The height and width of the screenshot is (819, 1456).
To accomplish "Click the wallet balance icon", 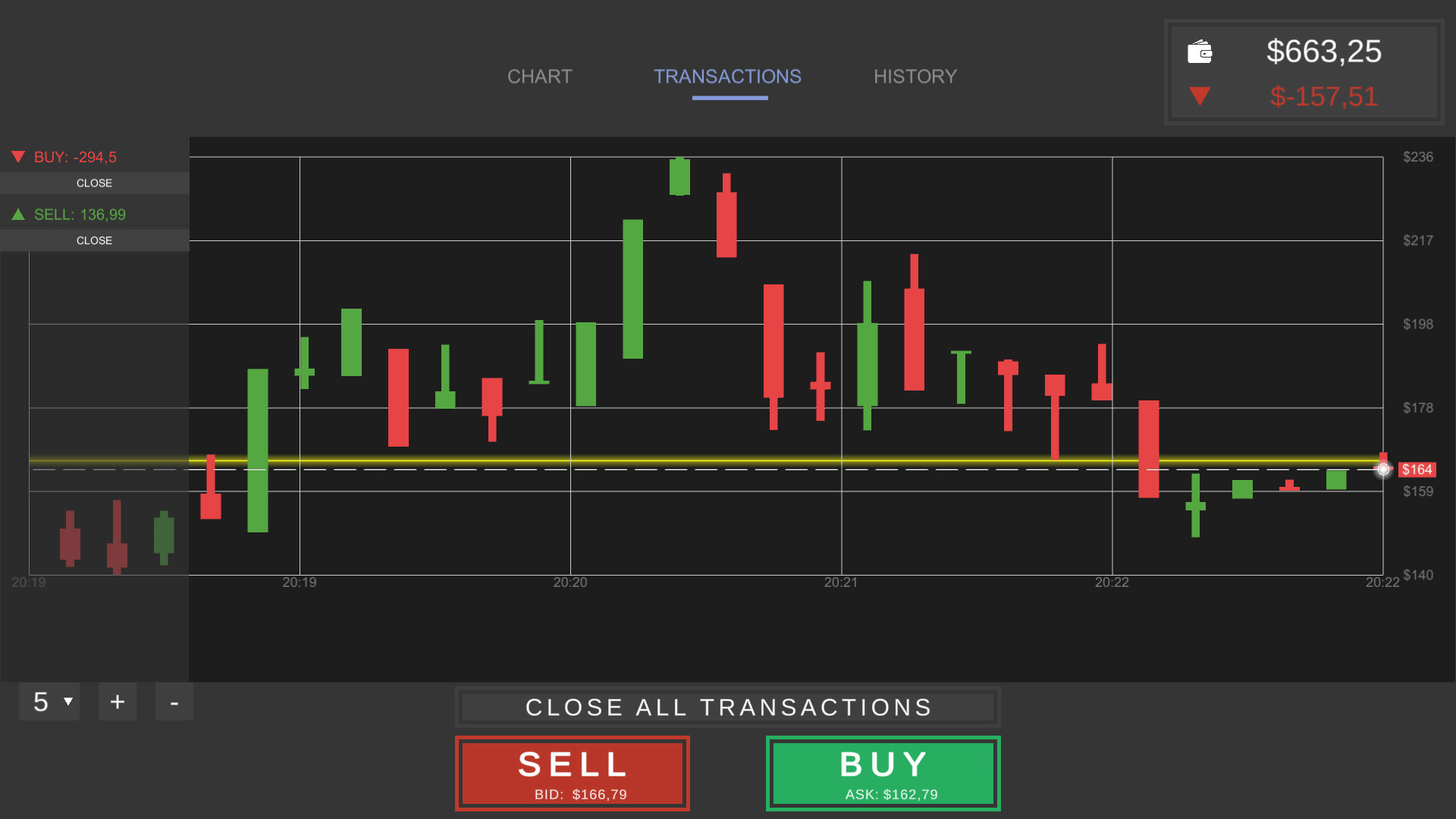I will [1200, 52].
